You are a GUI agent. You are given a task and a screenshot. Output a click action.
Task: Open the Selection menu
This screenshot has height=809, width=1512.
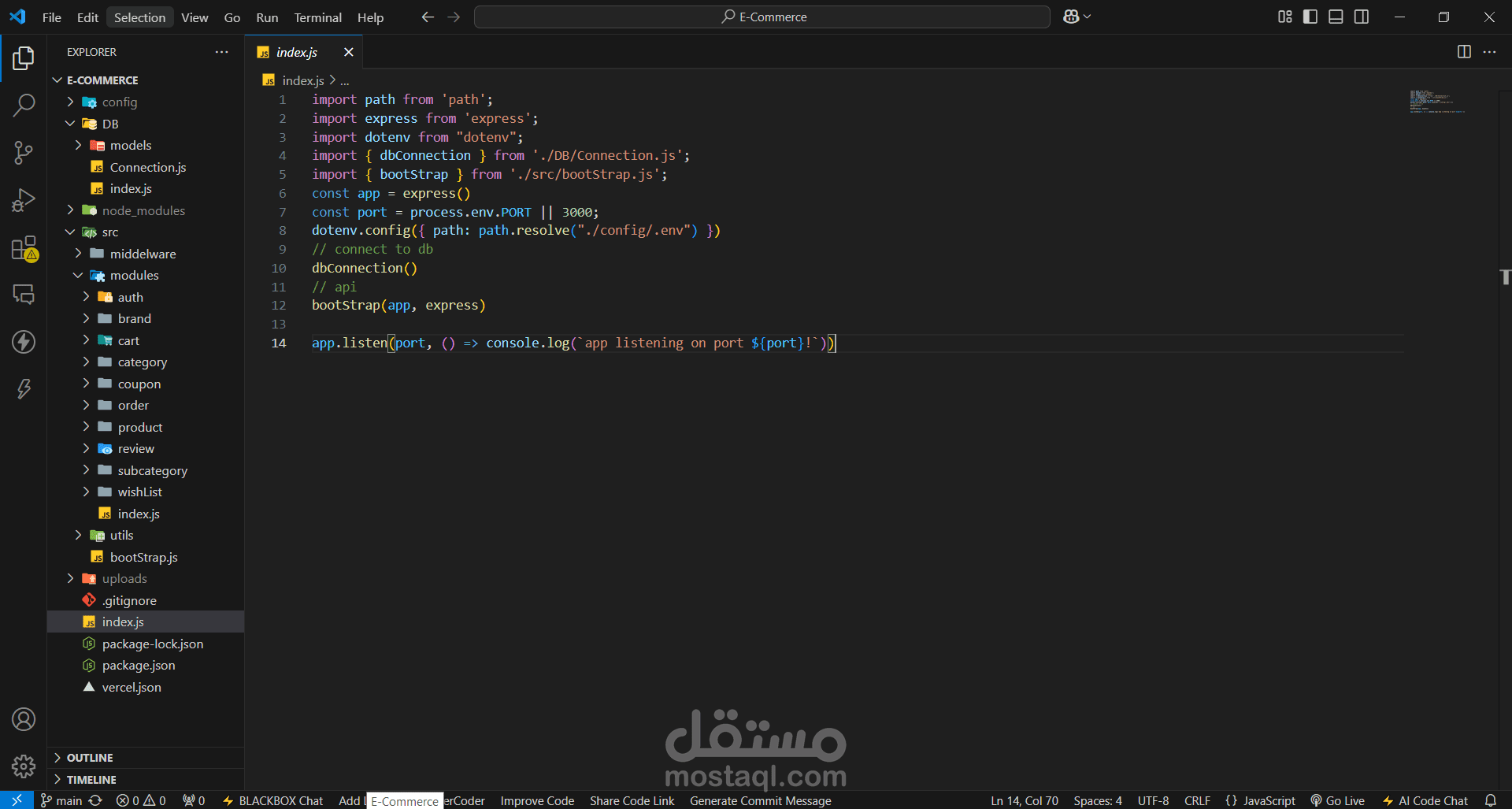click(x=139, y=17)
